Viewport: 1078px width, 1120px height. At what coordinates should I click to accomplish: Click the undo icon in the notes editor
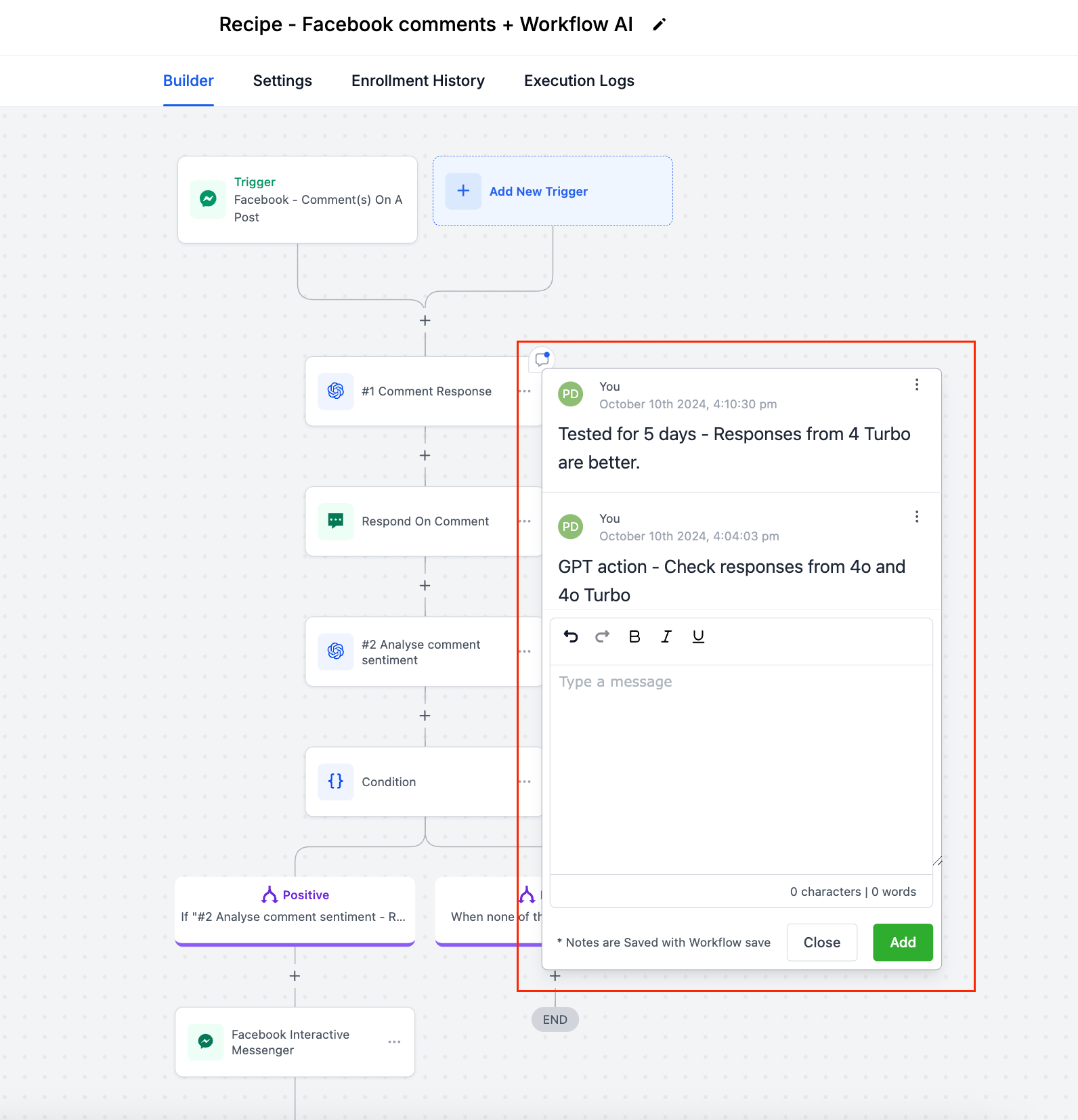point(571,637)
